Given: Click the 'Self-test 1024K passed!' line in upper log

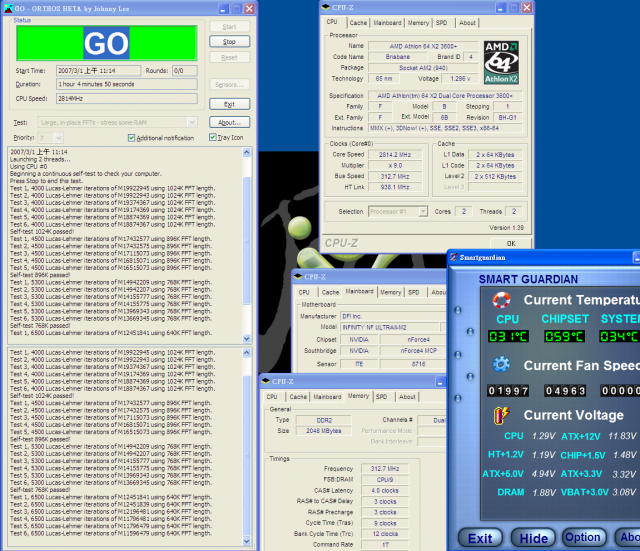Looking at the screenshot, I should click(x=42, y=232).
